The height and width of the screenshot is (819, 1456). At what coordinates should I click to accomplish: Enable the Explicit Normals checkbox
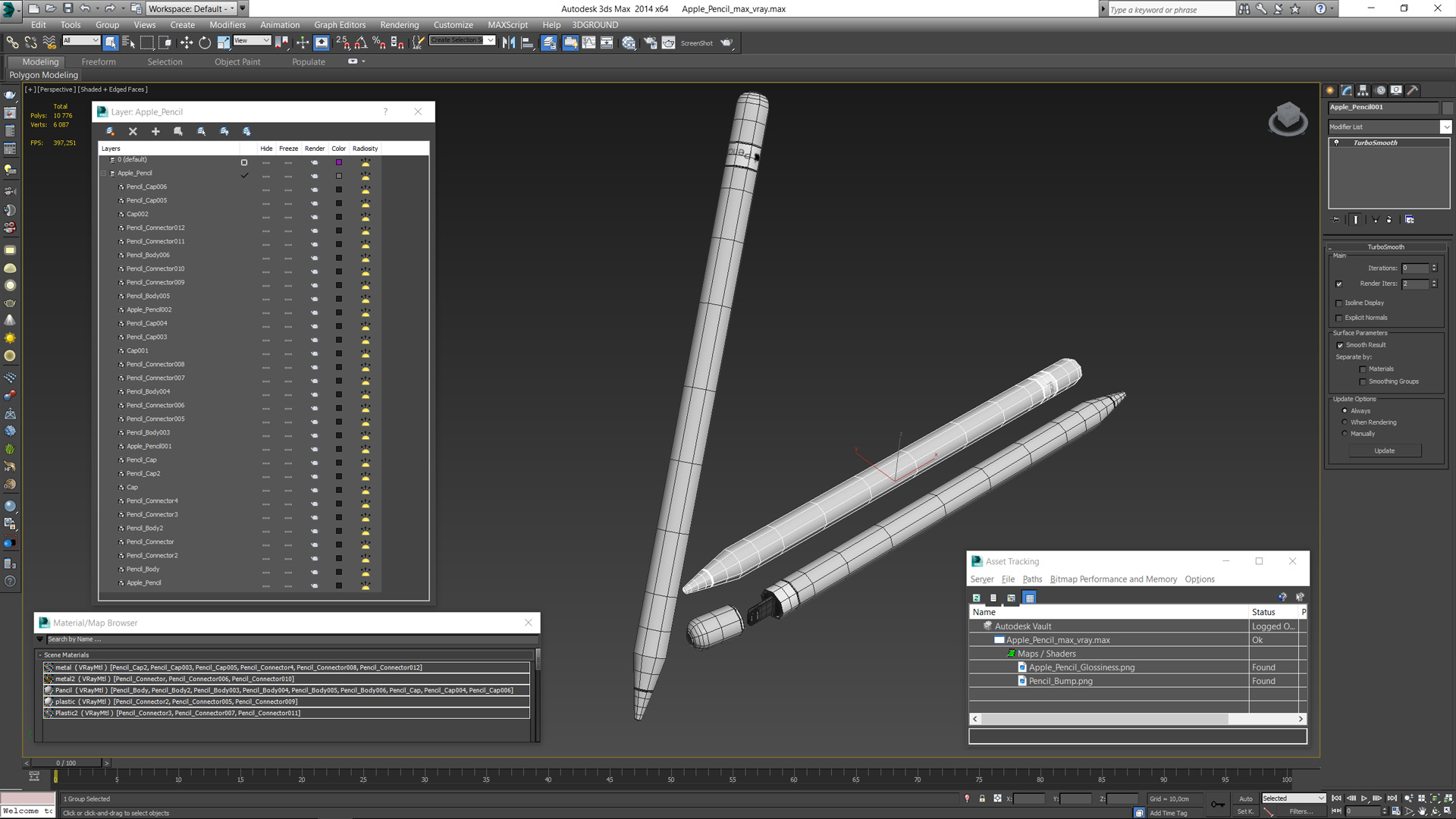(x=1339, y=318)
